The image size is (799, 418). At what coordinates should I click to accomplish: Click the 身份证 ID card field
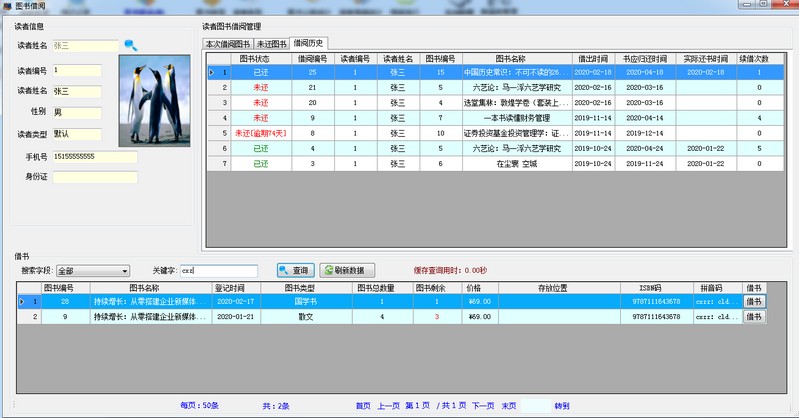coord(95,177)
